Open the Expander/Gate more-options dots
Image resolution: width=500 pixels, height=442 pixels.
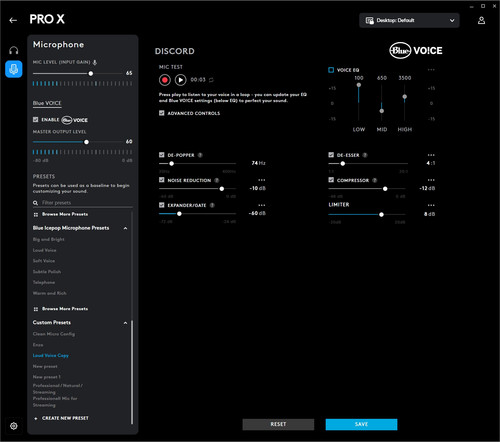click(x=262, y=205)
